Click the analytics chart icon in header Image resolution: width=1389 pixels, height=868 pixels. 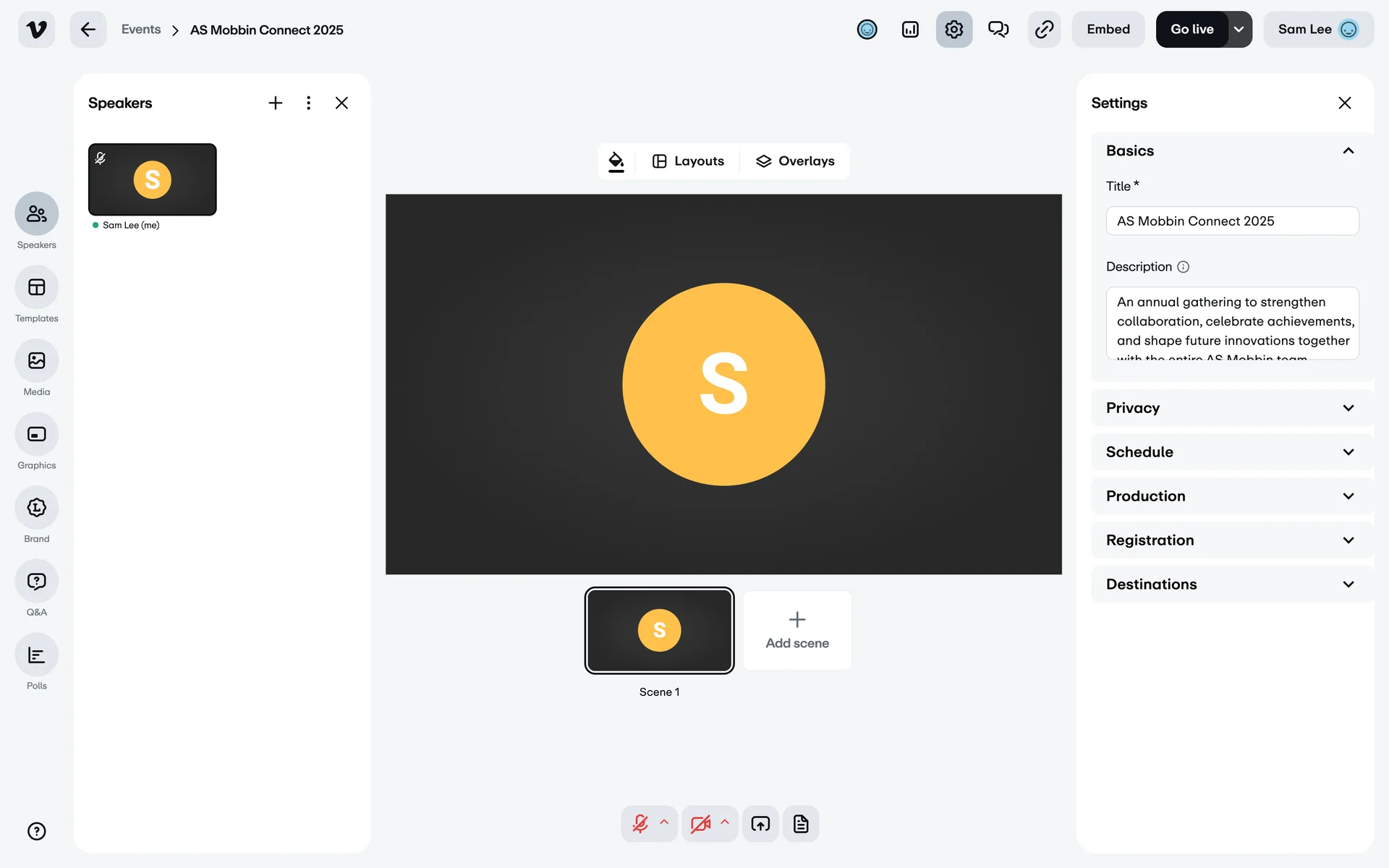tap(910, 30)
